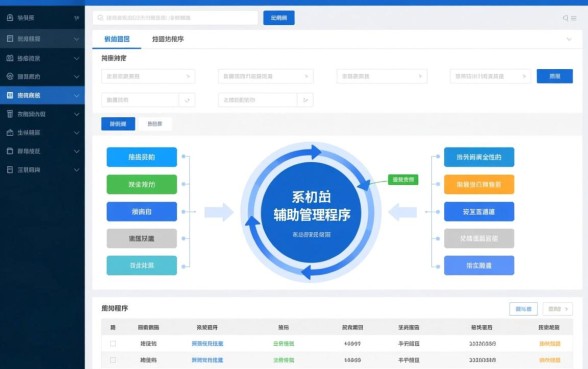Tick the checkbox in the first table row
588x369 pixels.
point(113,344)
